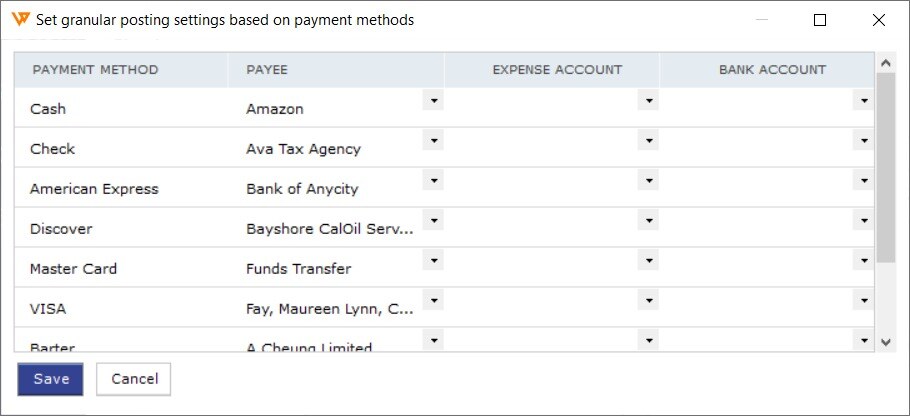Click the orange app logo in title bar
The width and height of the screenshot is (910, 416).
click(x=20, y=20)
